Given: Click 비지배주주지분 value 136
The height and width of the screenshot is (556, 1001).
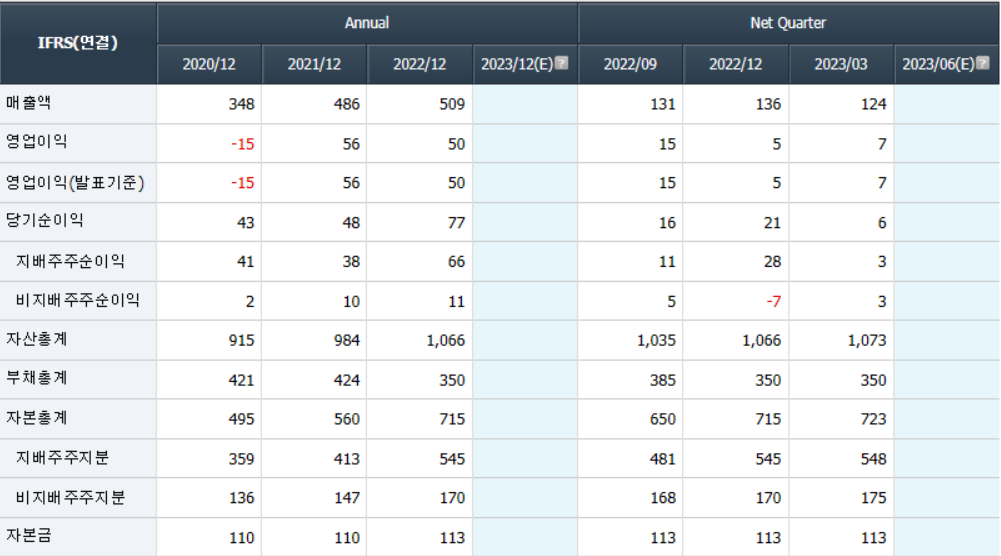Looking at the screenshot, I should [x=242, y=498].
